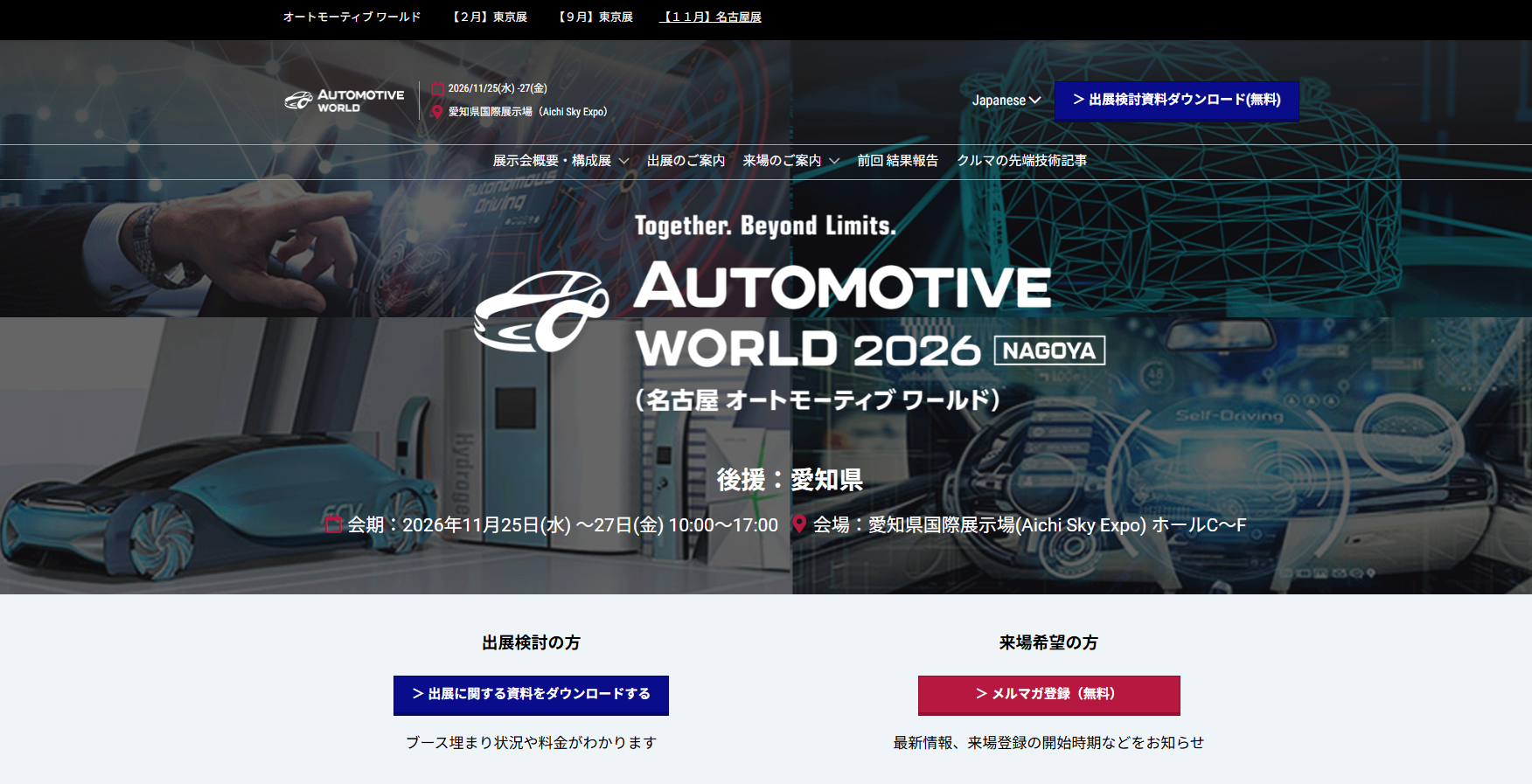Click the red calendar icon before 会期
1532x784 pixels.
[333, 524]
